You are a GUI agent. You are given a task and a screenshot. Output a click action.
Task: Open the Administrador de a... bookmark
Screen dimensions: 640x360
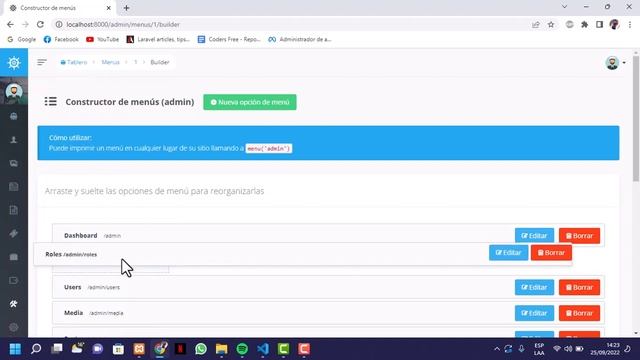coord(300,39)
